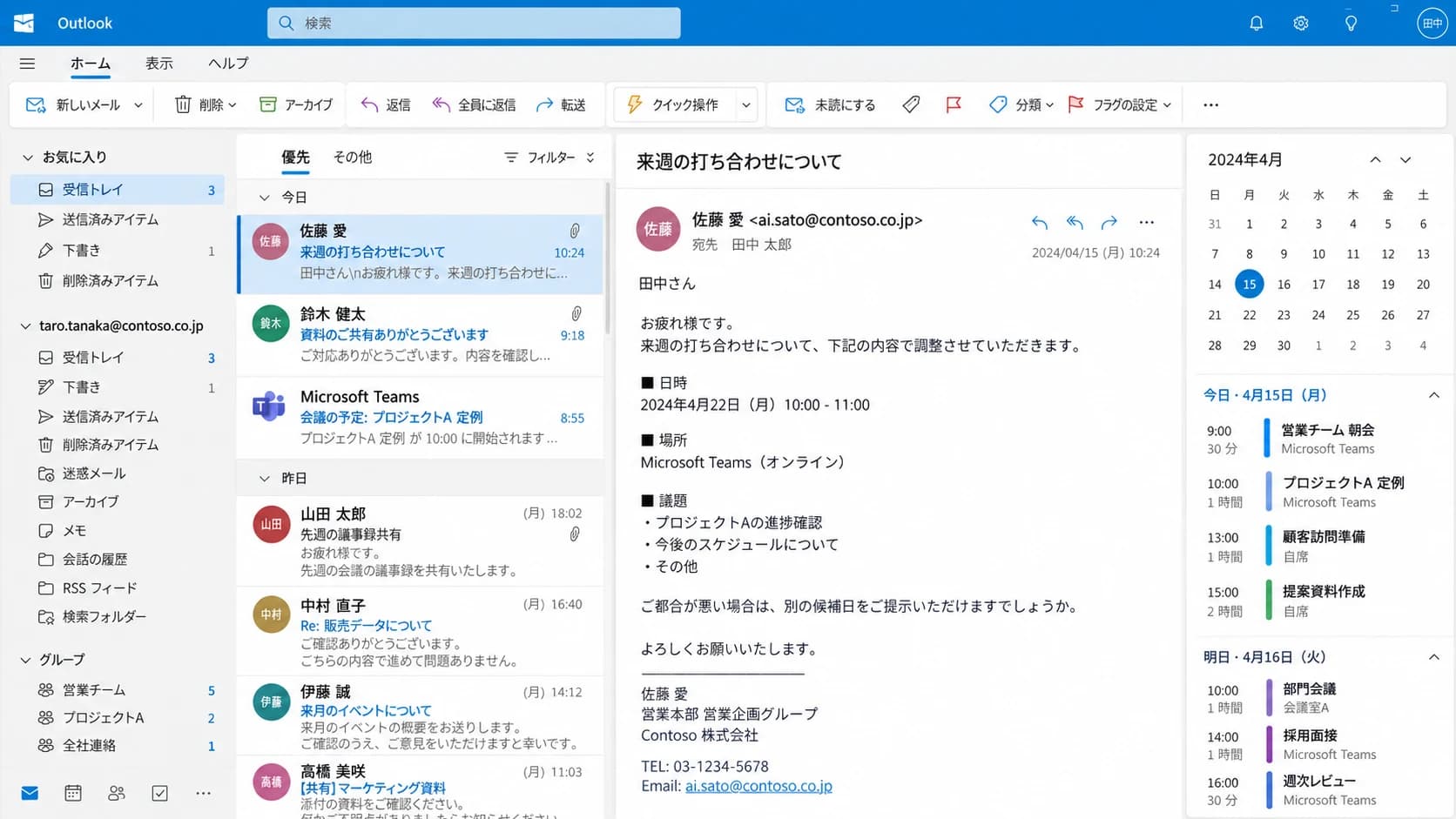Collapse 昨日 message group
The height and width of the screenshot is (819, 1456).
(264, 479)
